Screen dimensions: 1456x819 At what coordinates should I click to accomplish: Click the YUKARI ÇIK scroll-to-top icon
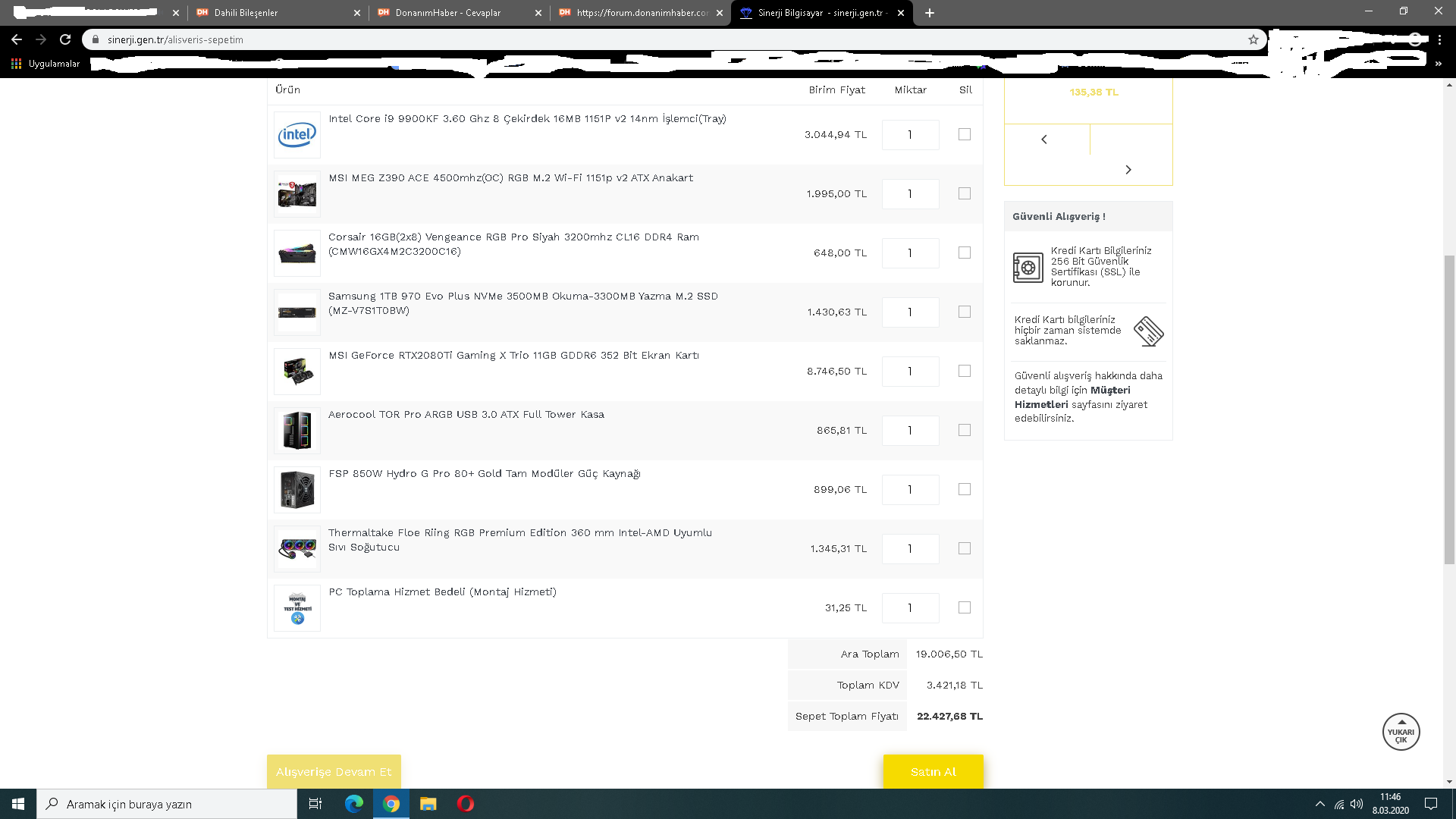[1401, 733]
